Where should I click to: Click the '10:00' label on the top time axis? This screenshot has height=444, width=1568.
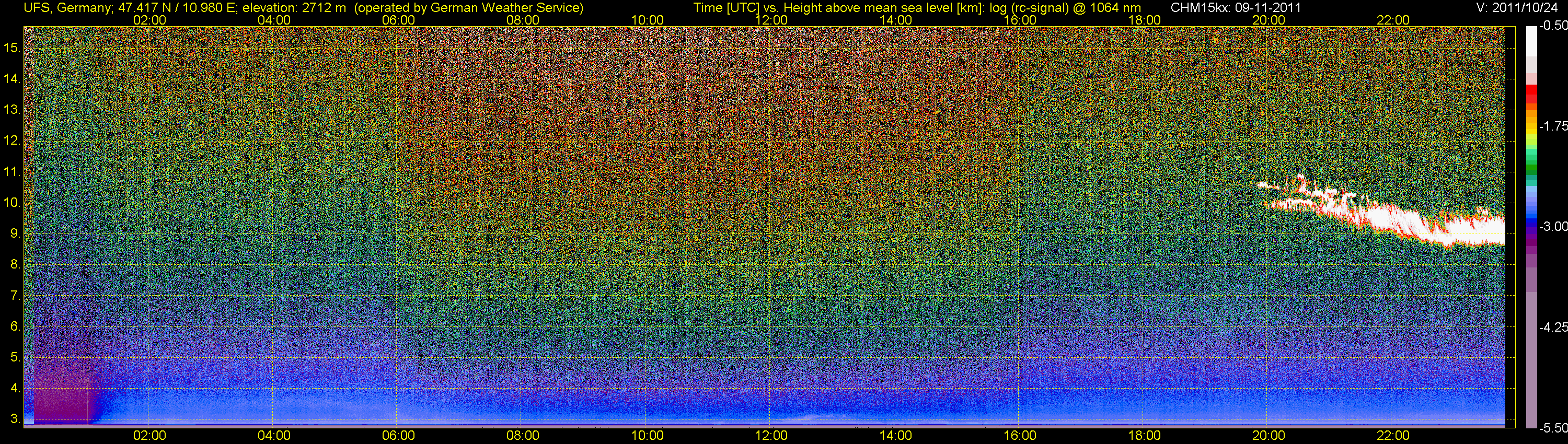[647, 19]
